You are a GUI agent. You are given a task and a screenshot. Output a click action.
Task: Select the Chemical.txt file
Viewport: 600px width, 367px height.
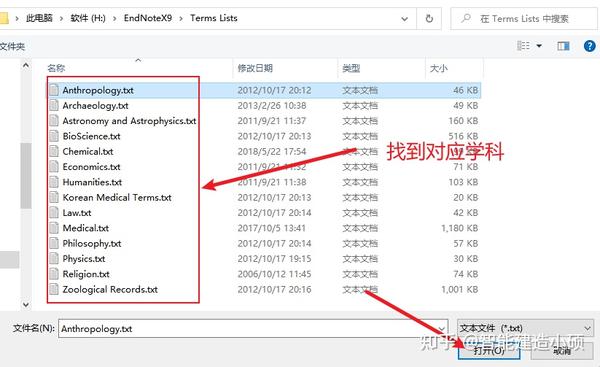click(x=88, y=152)
